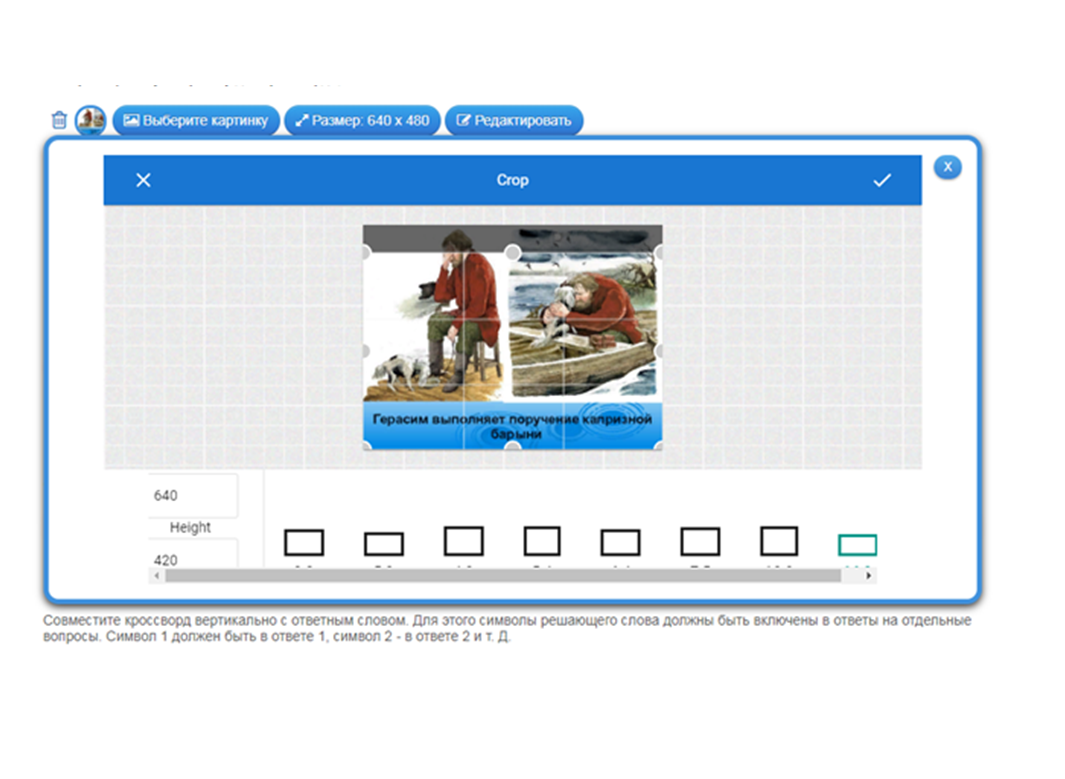Click the height input field showing 420
Viewport: 1065px width, 779px height.
click(193, 558)
